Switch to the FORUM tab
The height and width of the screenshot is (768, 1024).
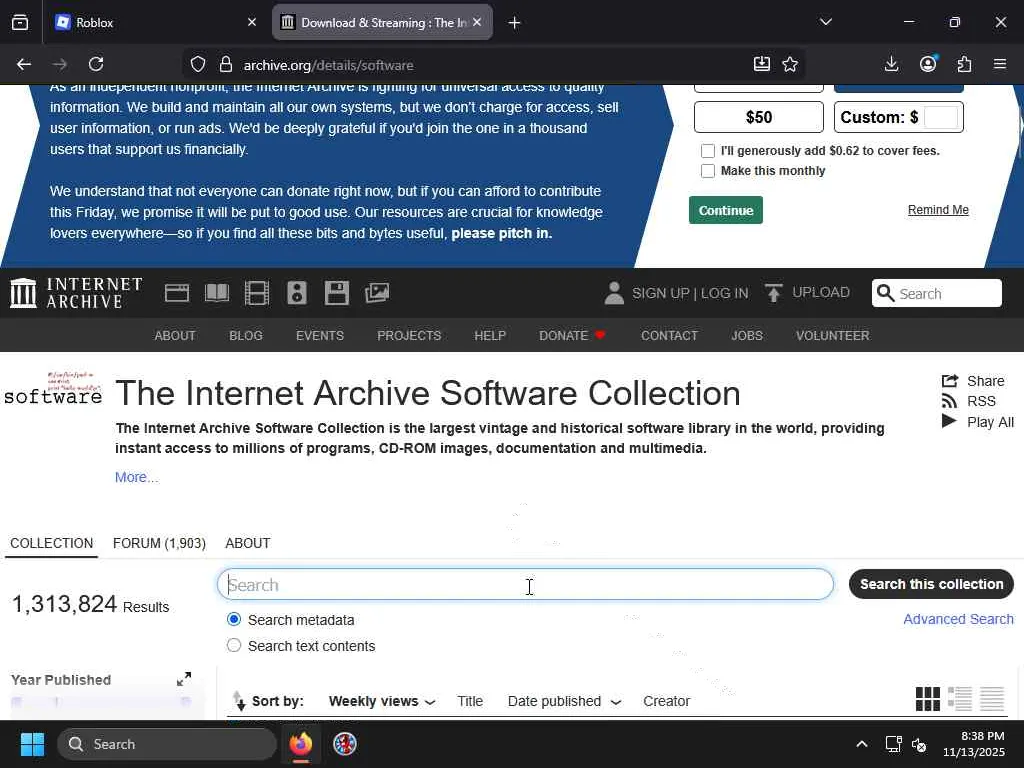pyautogui.click(x=159, y=543)
